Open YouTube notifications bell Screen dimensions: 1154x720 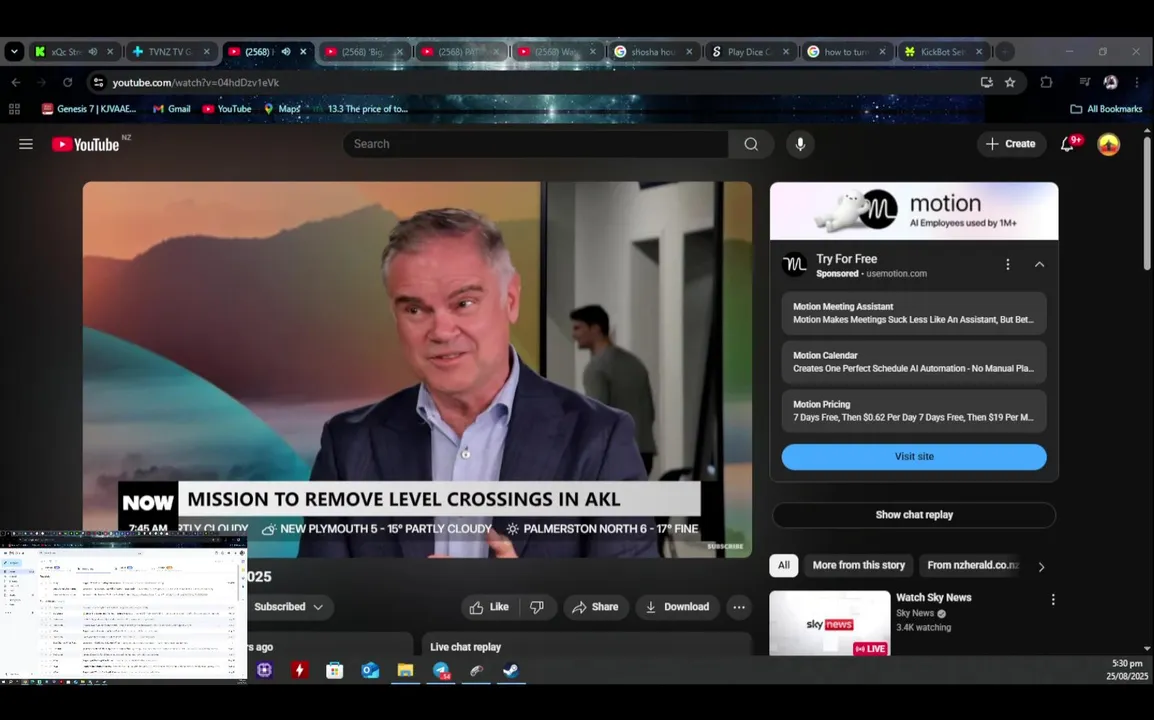point(1068,144)
